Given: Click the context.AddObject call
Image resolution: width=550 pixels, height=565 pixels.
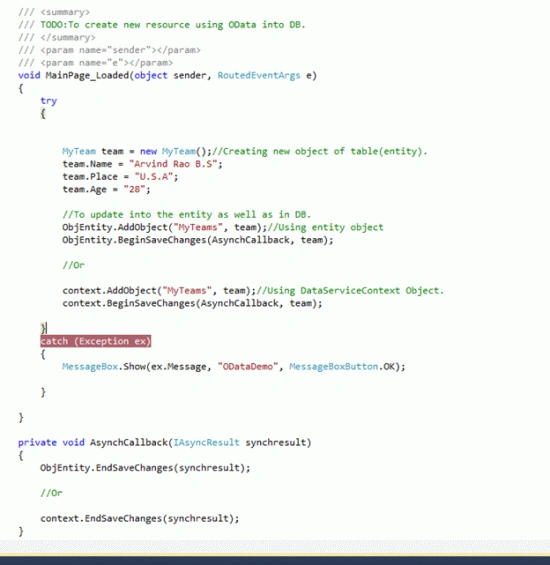Looking at the screenshot, I should 159,290.
